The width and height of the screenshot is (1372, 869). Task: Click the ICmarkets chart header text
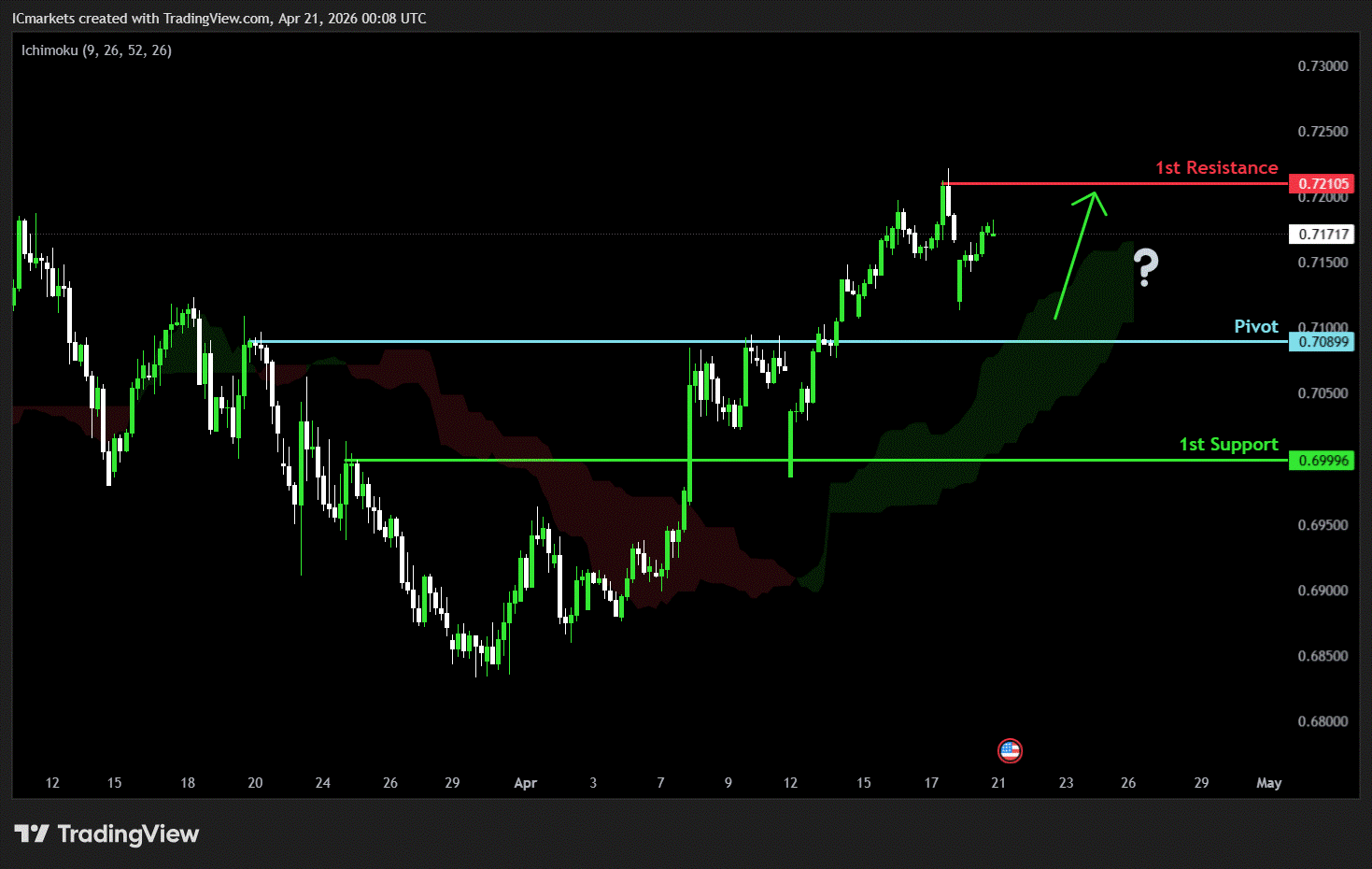[x=219, y=19]
